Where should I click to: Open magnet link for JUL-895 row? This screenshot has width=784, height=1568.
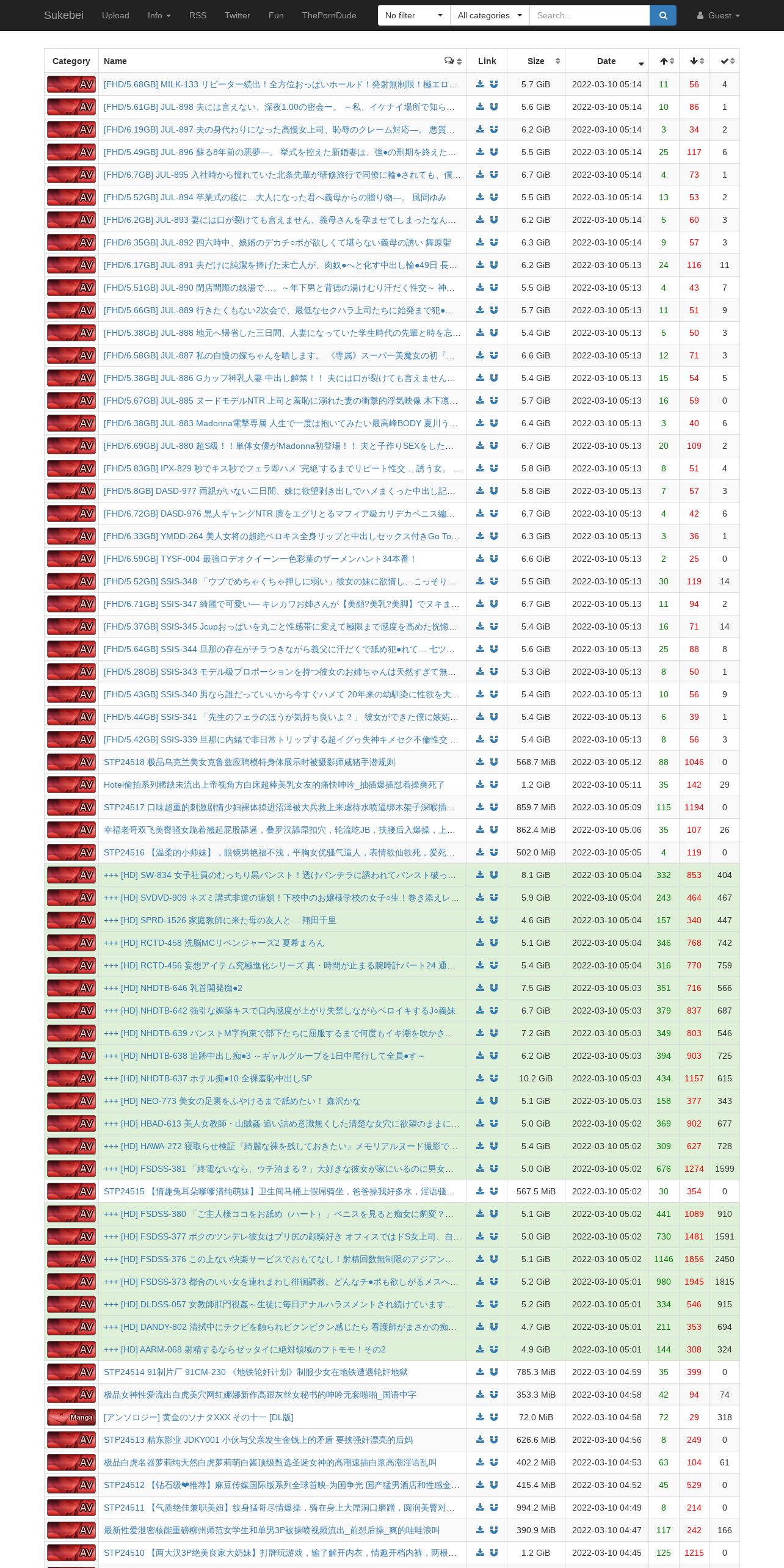pos(494,175)
